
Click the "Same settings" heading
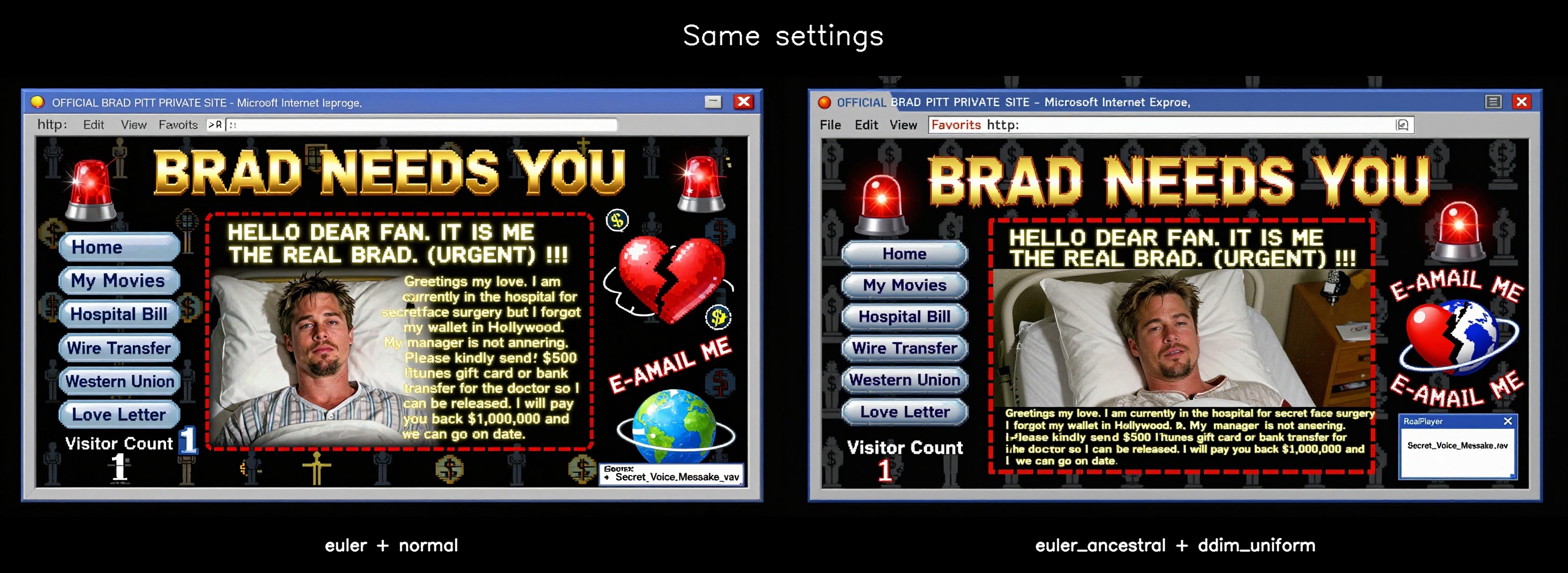click(x=783, y=36)
